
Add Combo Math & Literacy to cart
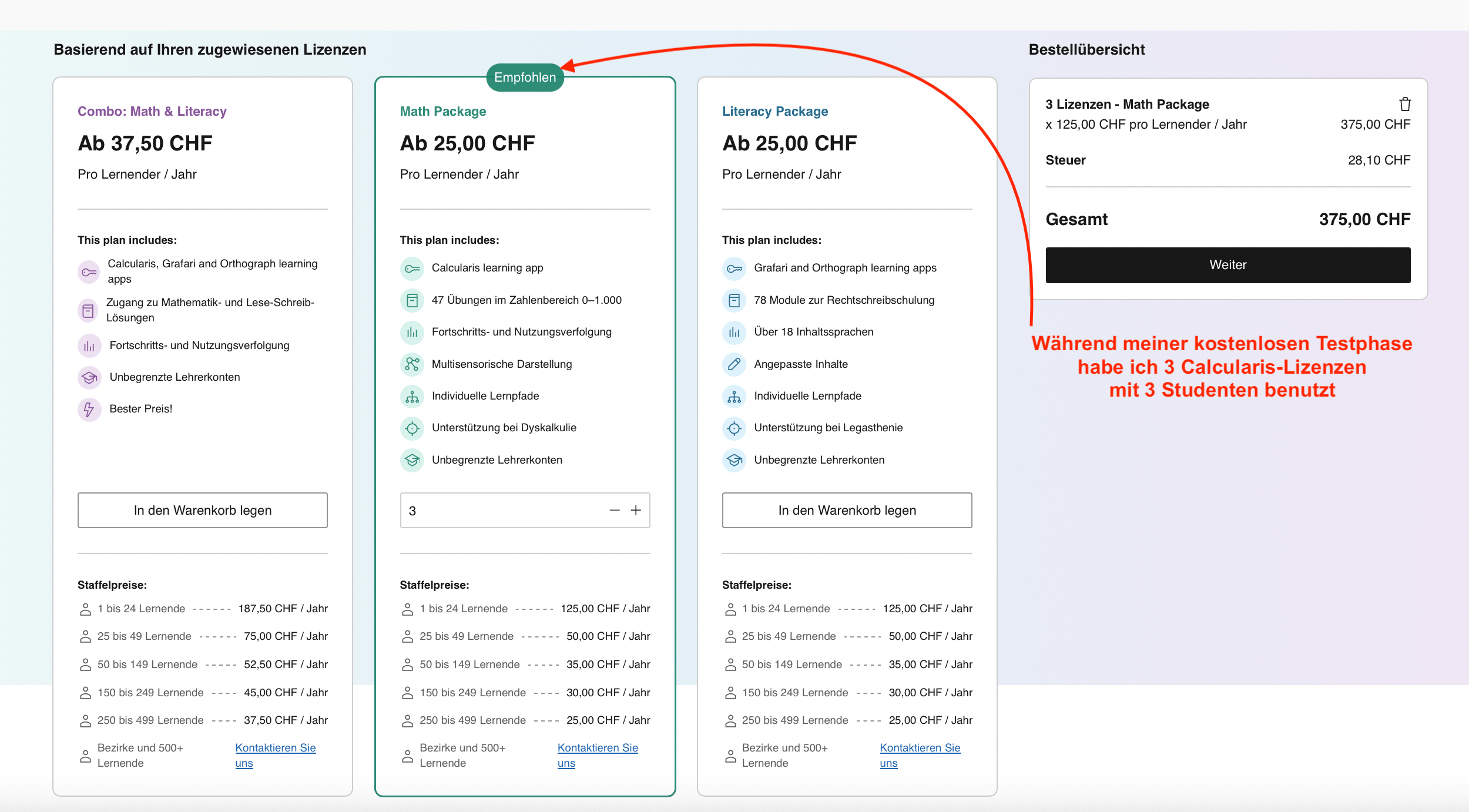pyautogui.click(x=202, y=510)
